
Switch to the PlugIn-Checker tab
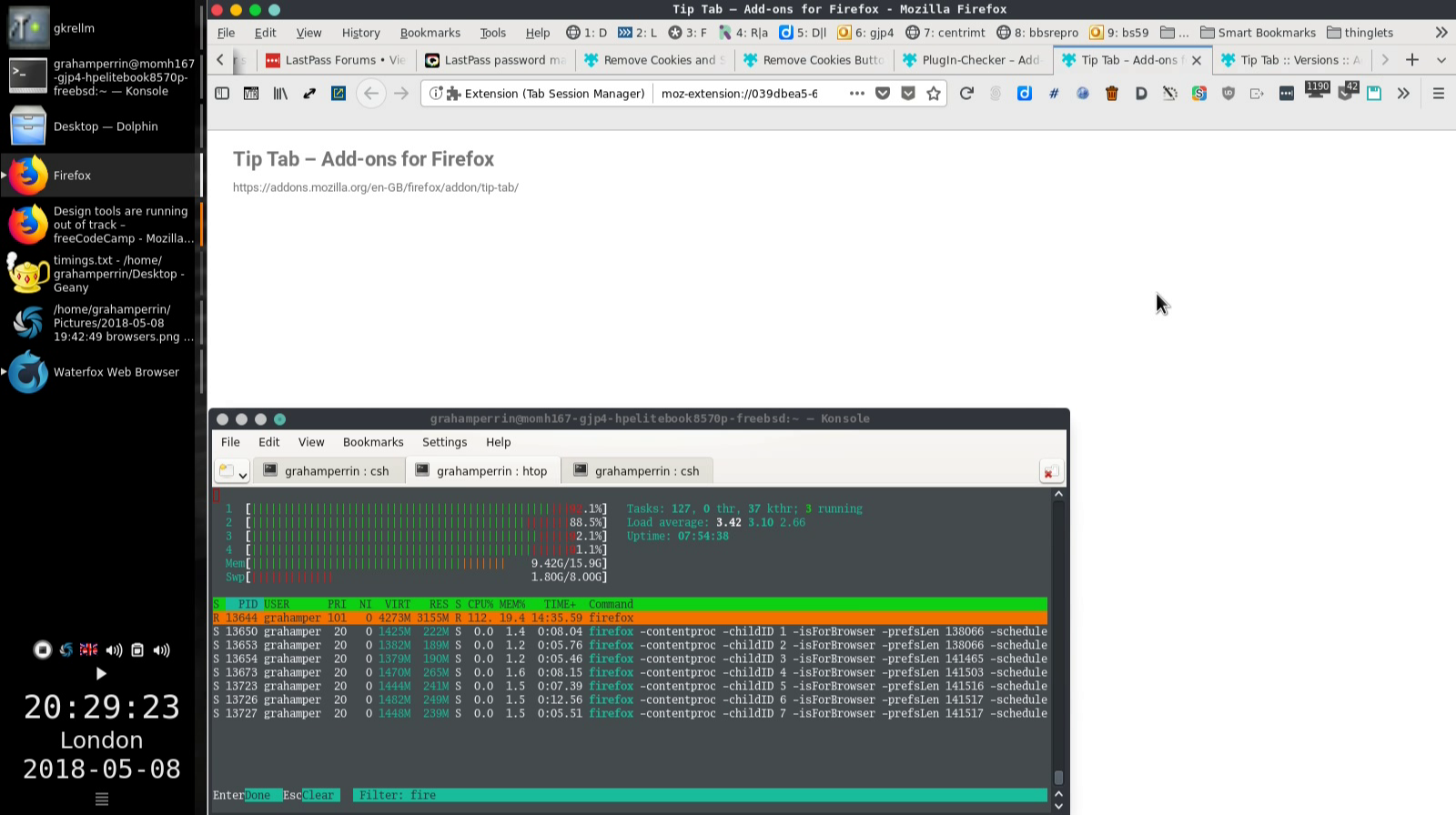(x=973, y=60)
